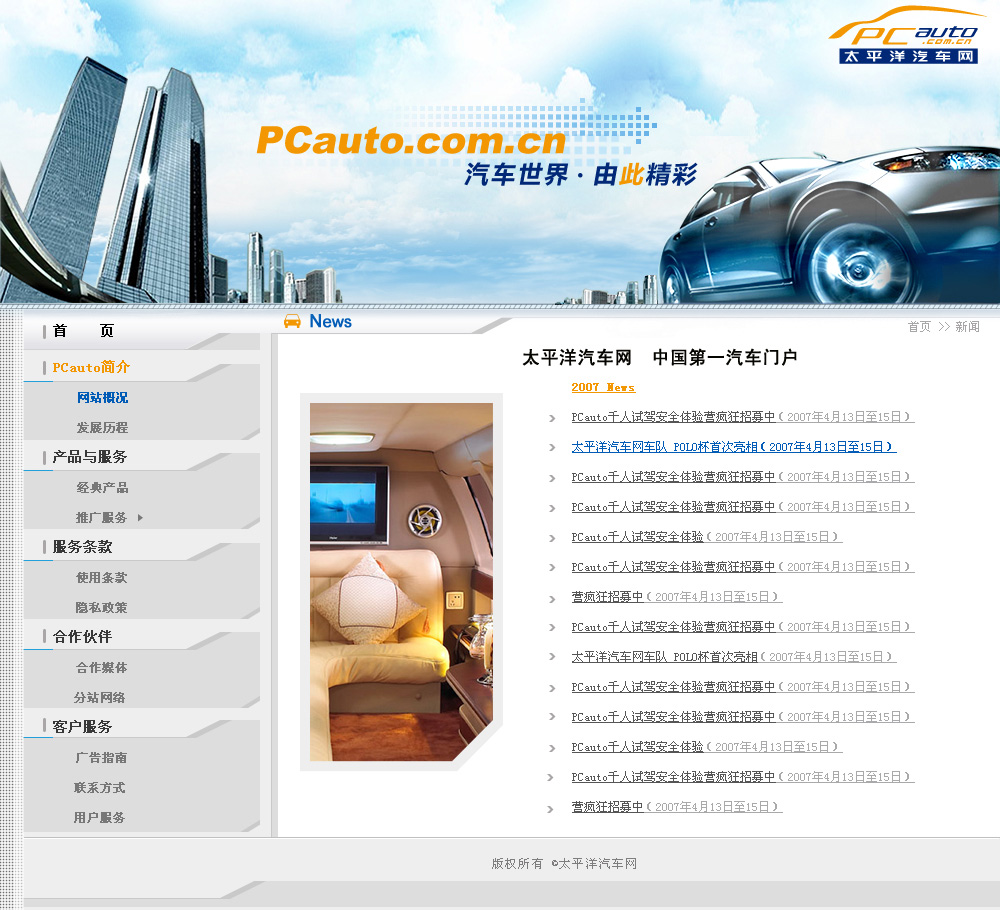Click the orange car icon beside News
Image resolution: width=1000 pixels, height=910 pixels.
292,321
